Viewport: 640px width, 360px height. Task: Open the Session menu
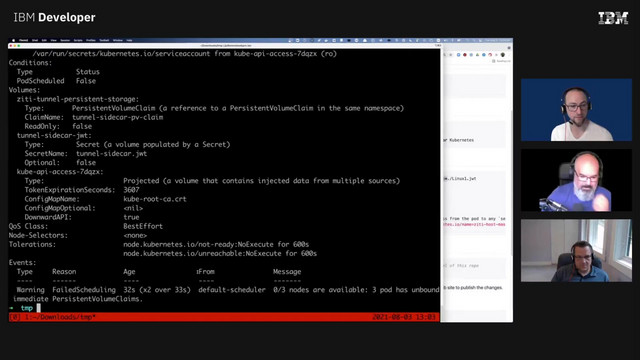[65, 40]
